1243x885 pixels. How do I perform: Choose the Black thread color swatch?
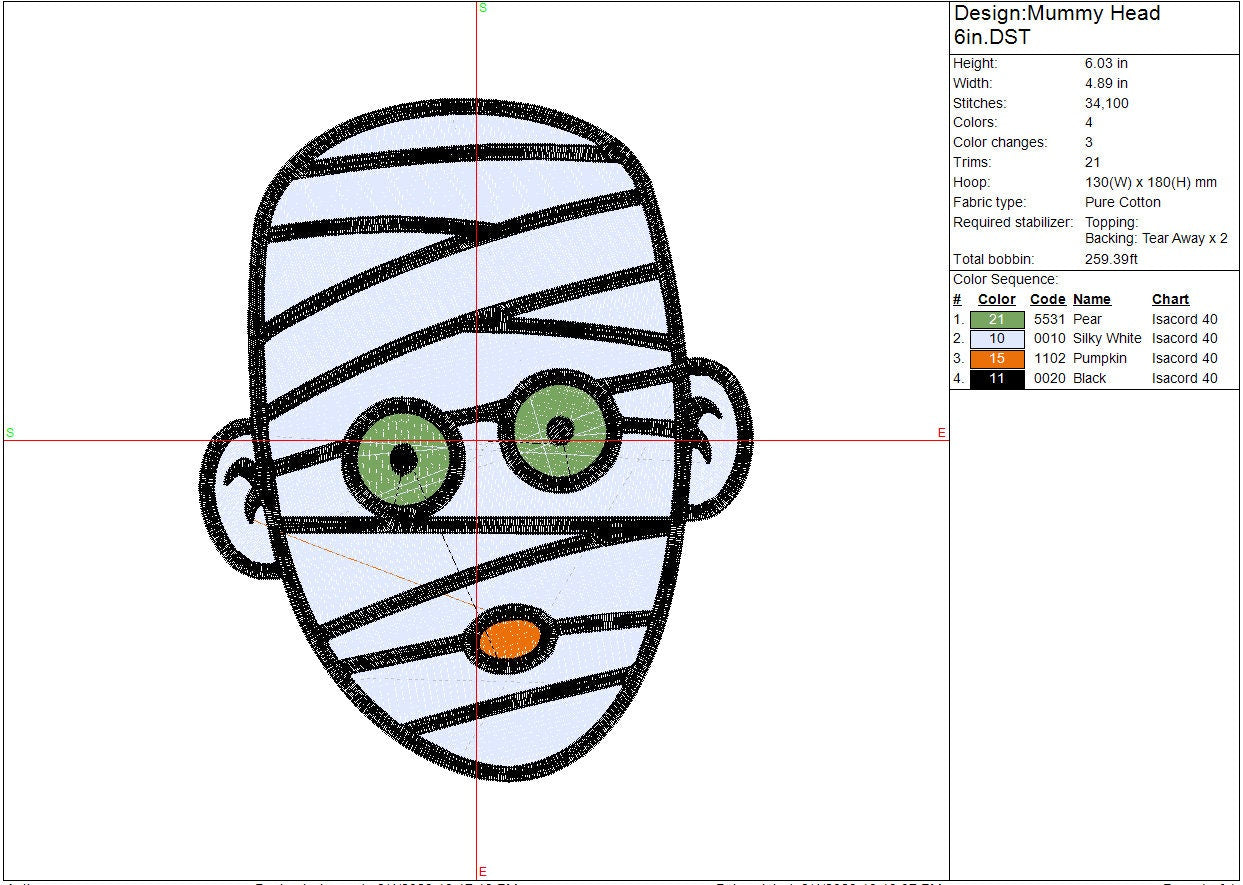click(x=997, y=379)
